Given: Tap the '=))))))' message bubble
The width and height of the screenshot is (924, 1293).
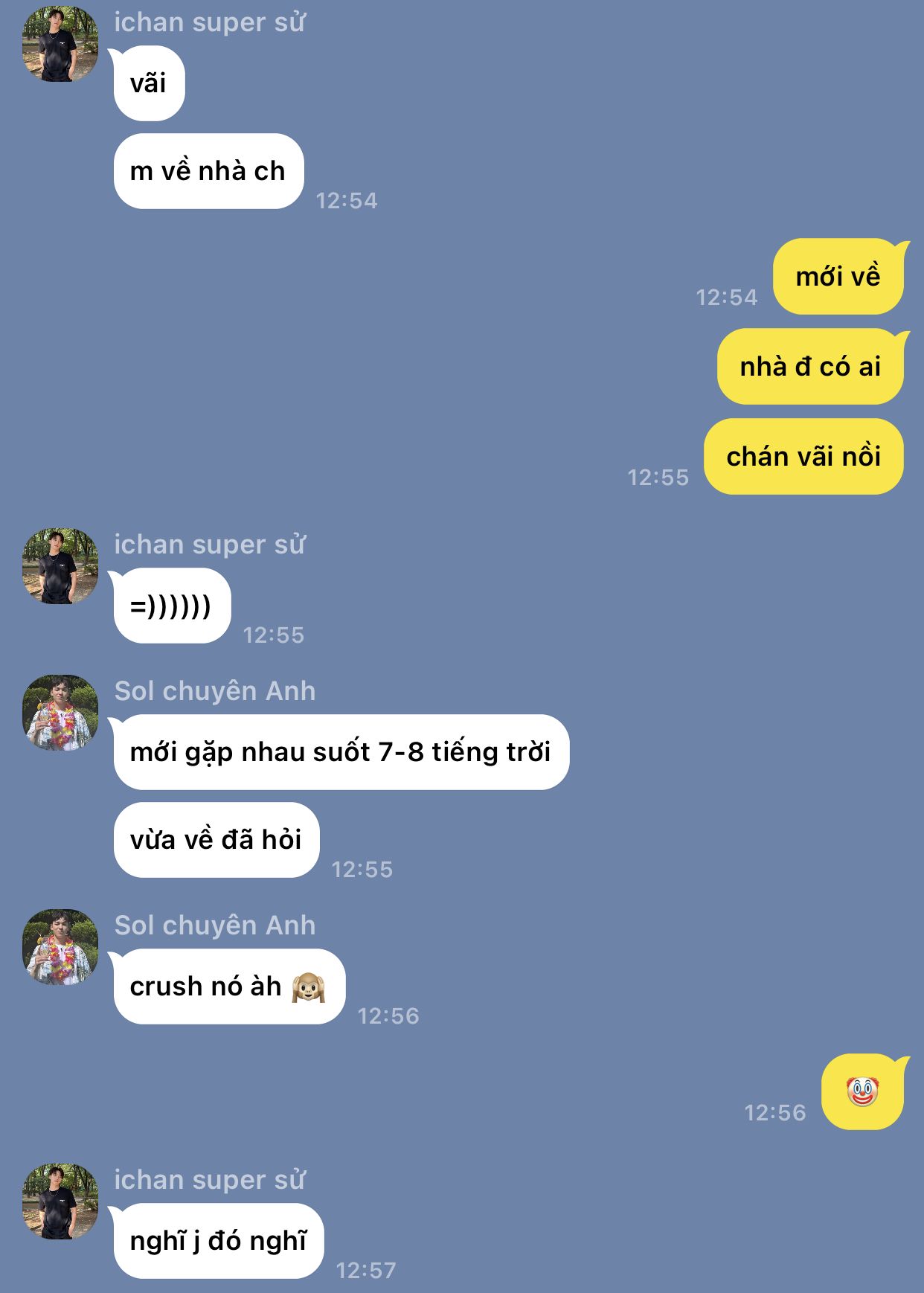Looking at the screenshot, I should [x=172, y=606].
